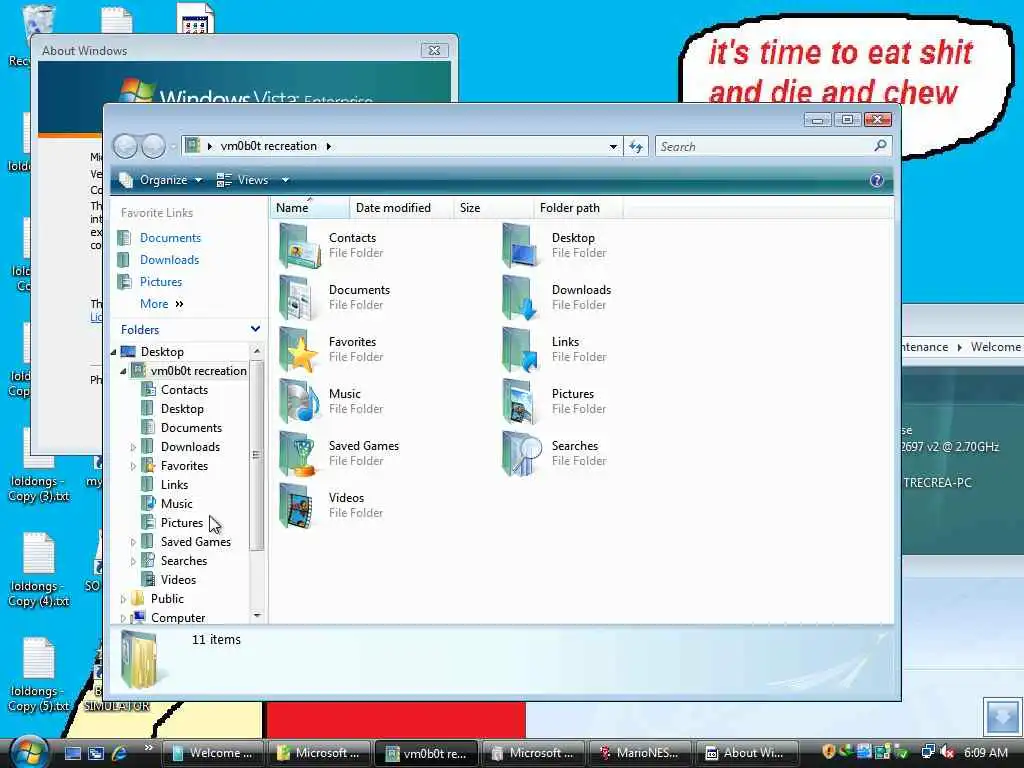The image size is (1024, 768).
Task: Select the Saved Games folder icon
Action: click(300, 453)
